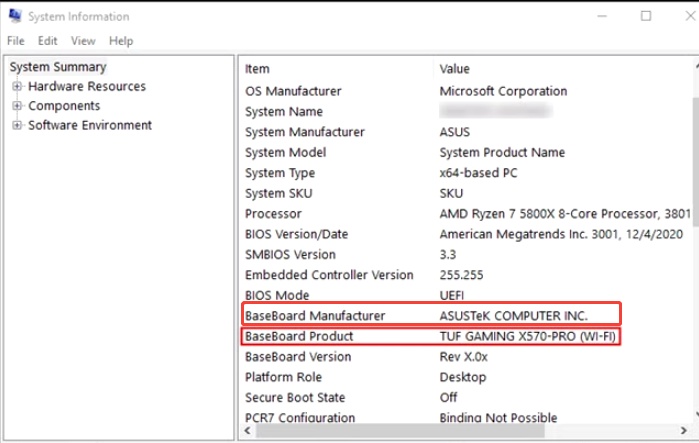
Task: Expand the Components node
Action: point(16,106)
